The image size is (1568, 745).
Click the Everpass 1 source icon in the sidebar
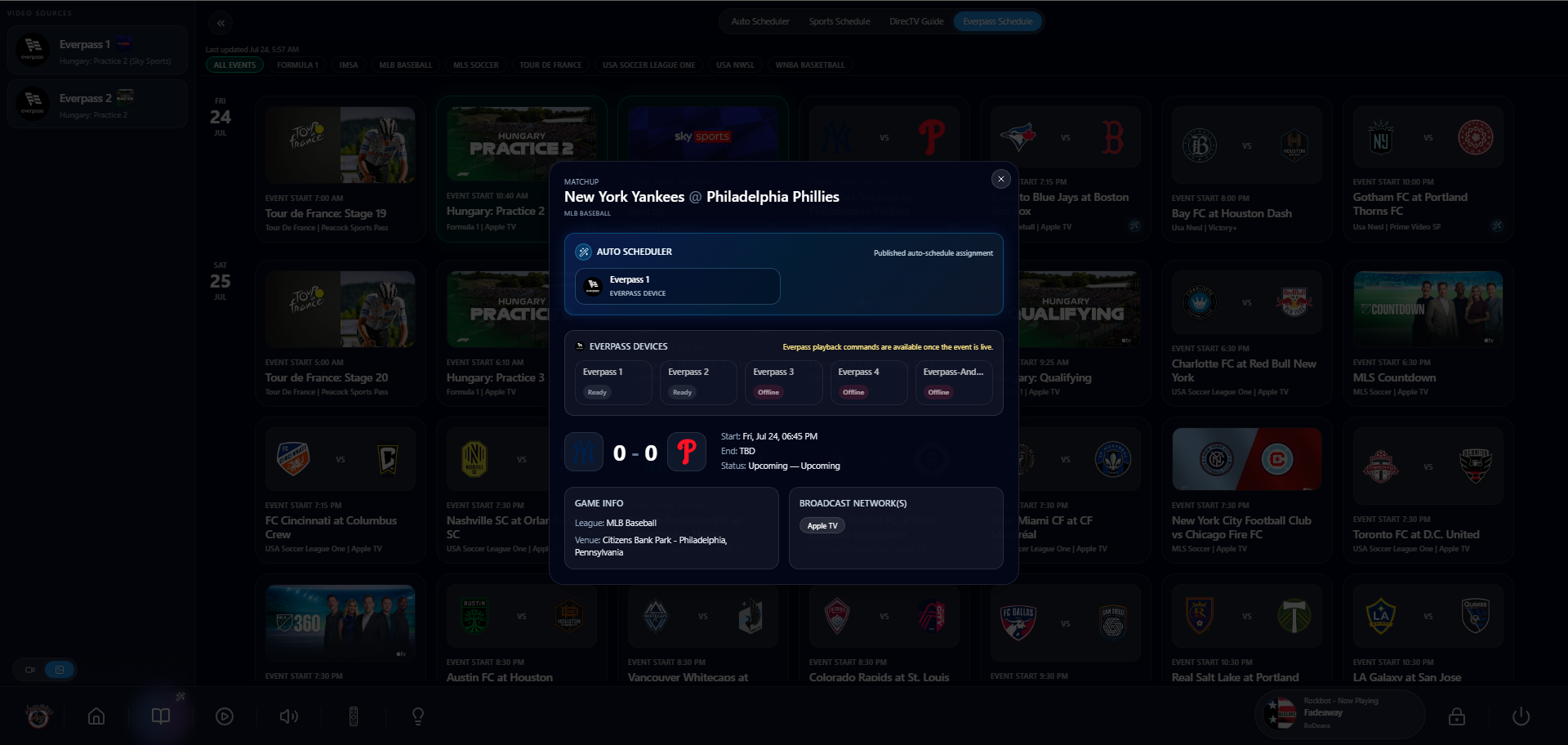click(33, 50)
